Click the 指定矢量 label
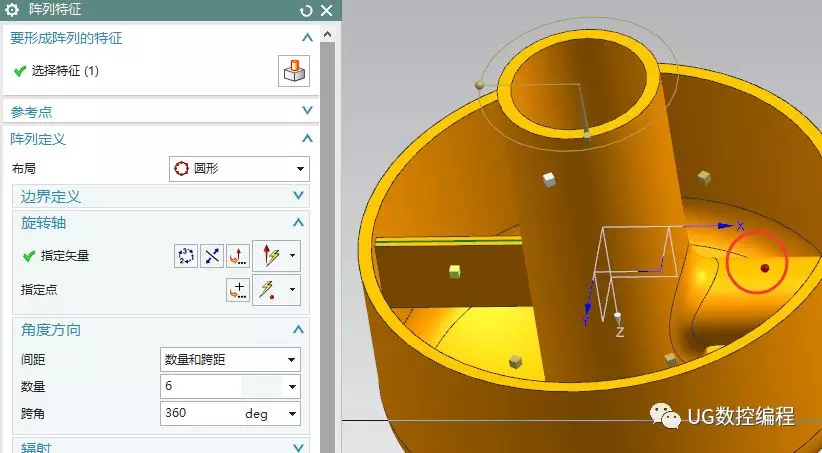This screenshot has width=822, height=453. coord(65,256)
